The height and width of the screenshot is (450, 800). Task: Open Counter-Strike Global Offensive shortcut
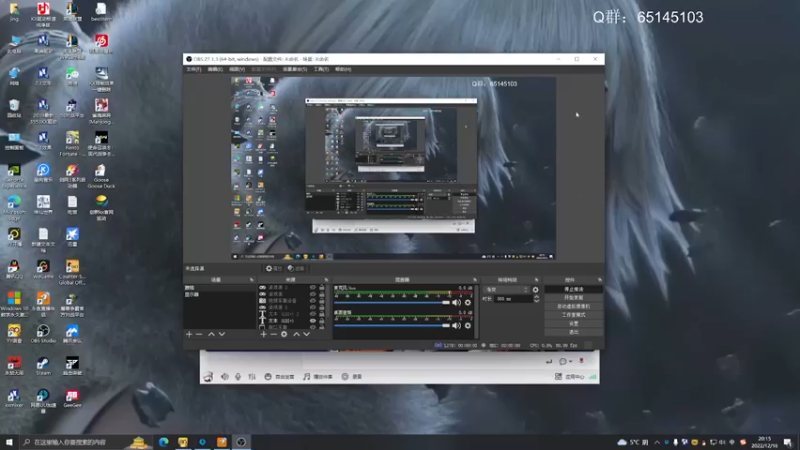pos(72,272)
